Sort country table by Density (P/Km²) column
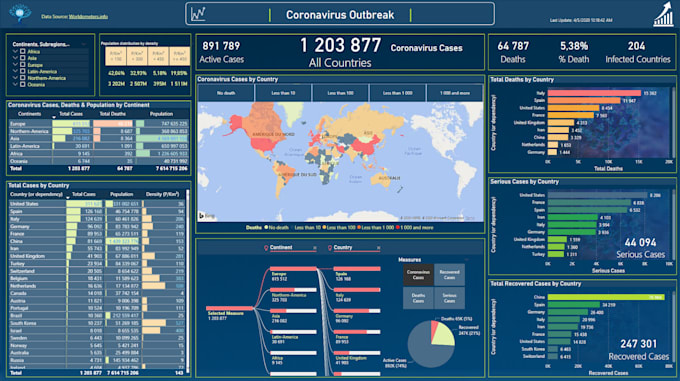This screenshot has height=381, width=680. [162, 194]
